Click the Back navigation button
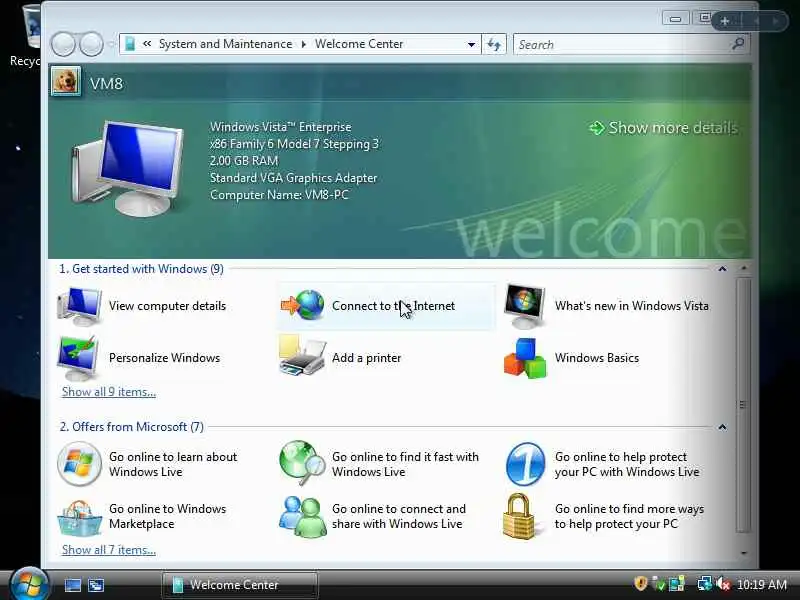Screen dimensions: 800x600 pos(63,44)
